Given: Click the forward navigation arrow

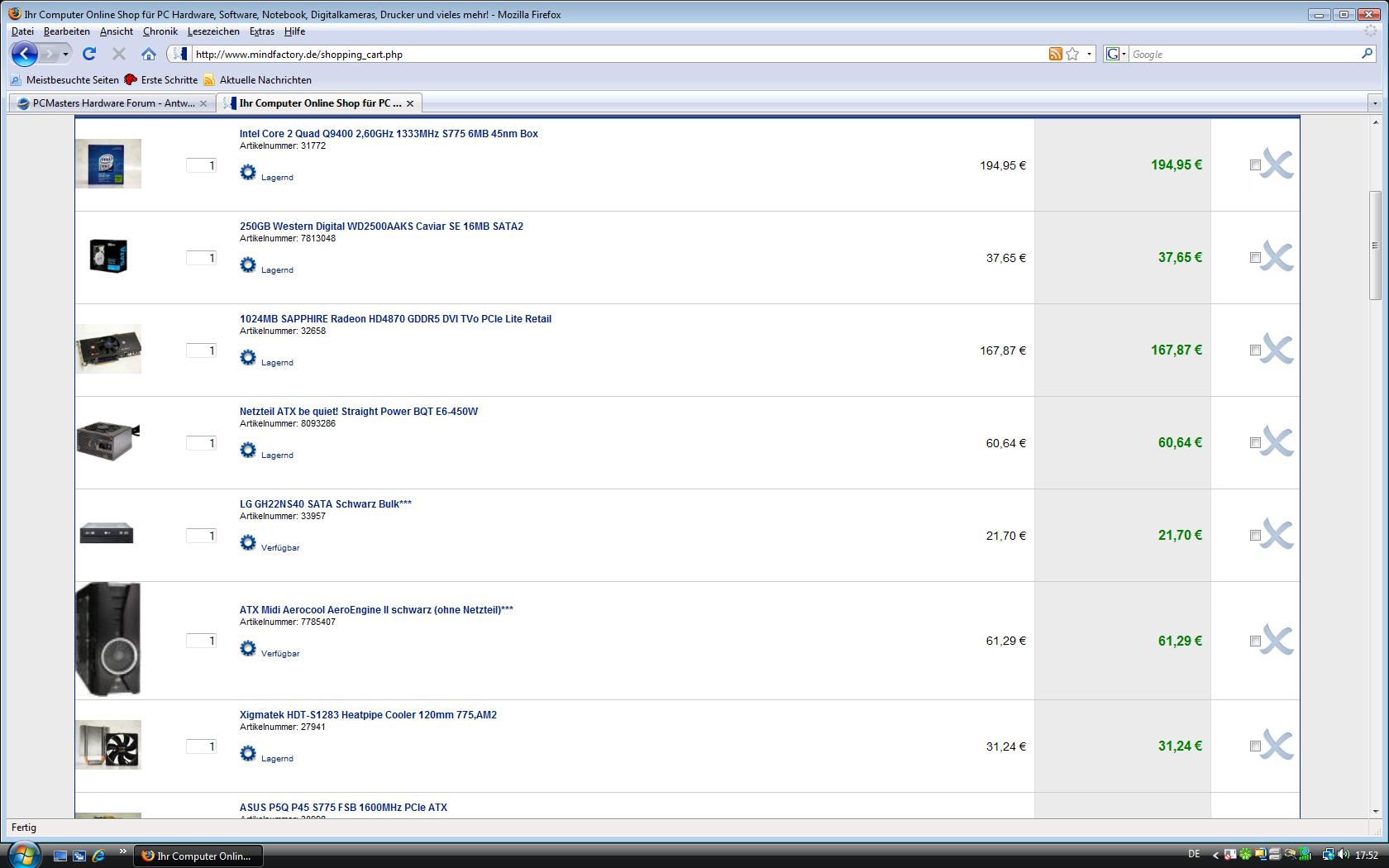Looking at the screenshot, I should coord(50,54).
